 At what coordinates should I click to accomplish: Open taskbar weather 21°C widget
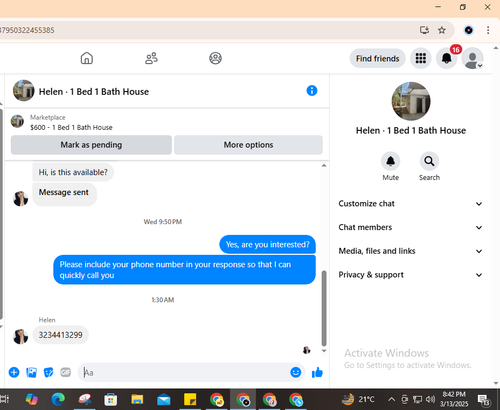click(x=358, y=399)
